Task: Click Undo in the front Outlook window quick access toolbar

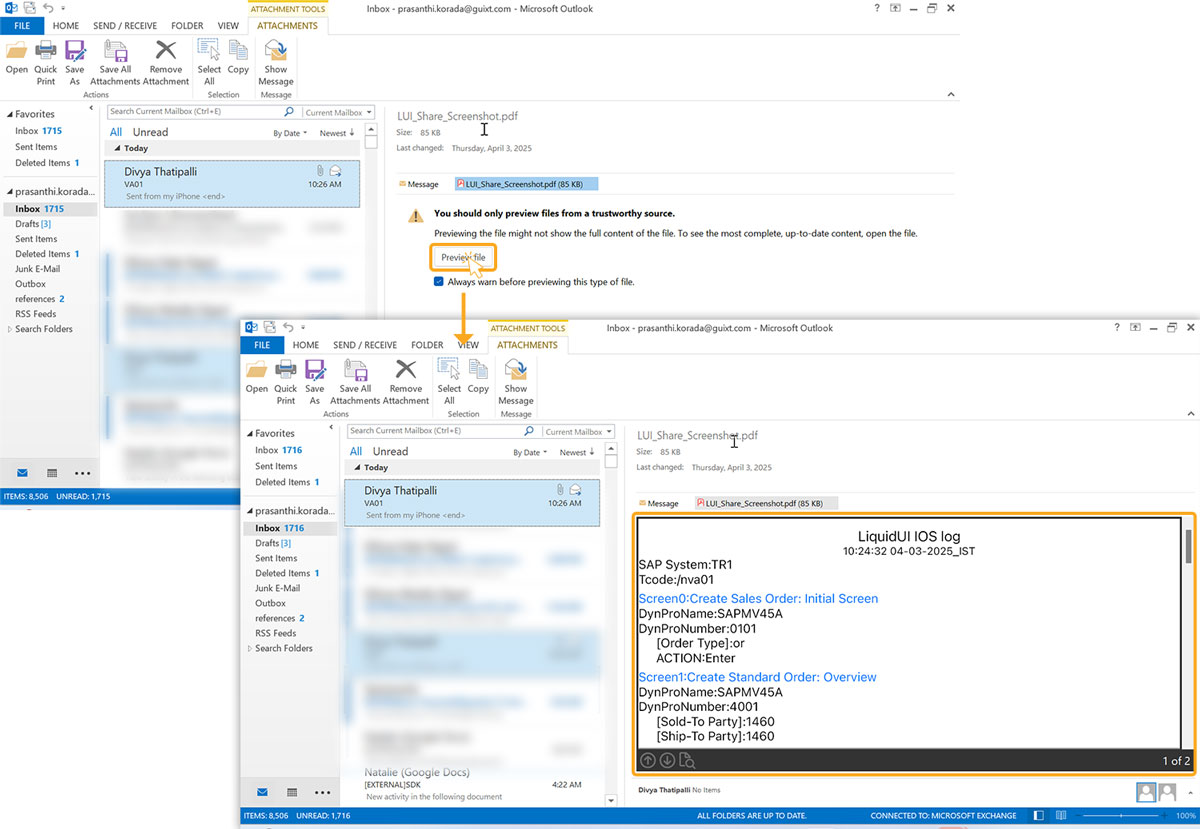Action: click(x=288, y=327)
